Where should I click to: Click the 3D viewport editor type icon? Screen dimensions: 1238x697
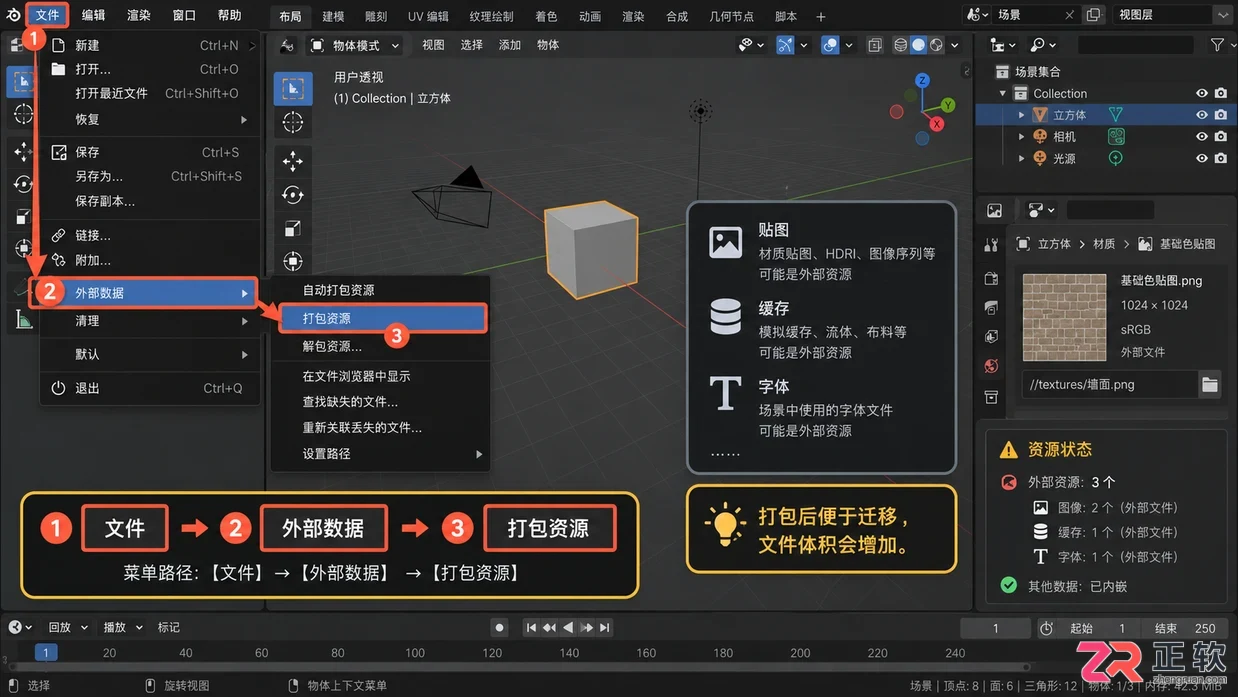[287, 45]
